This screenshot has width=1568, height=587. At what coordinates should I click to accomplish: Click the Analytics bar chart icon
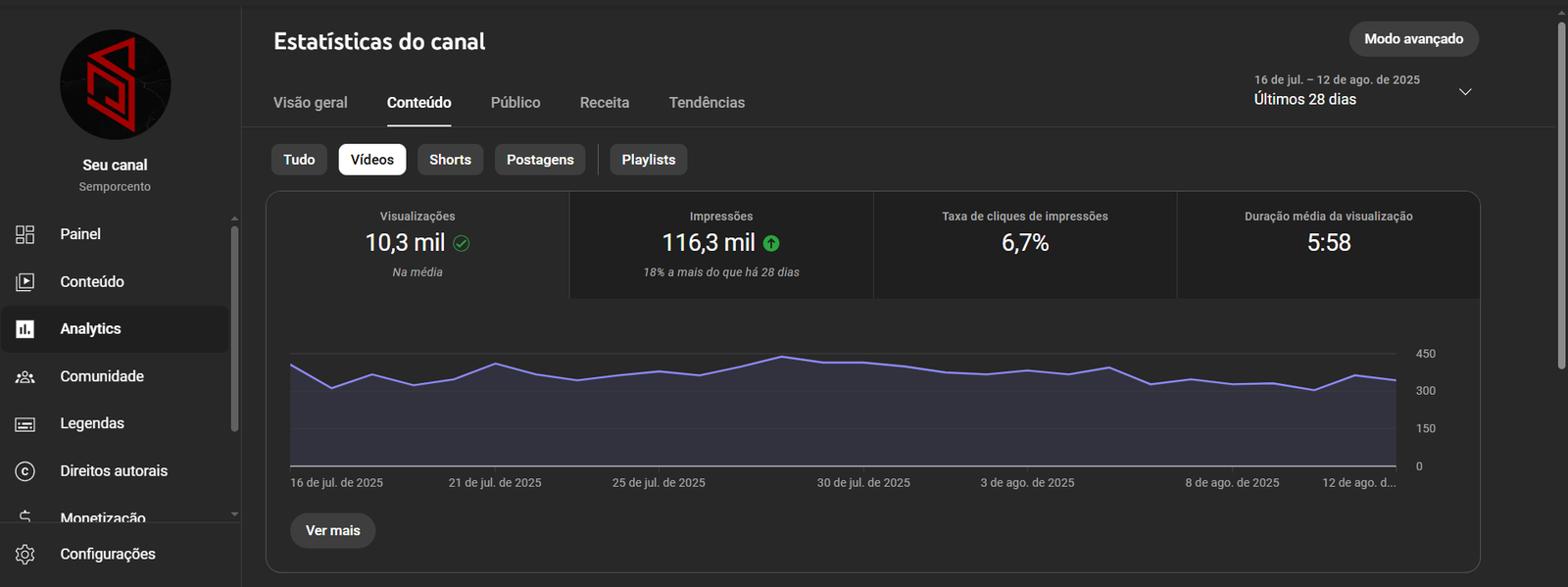coord(25,329)
